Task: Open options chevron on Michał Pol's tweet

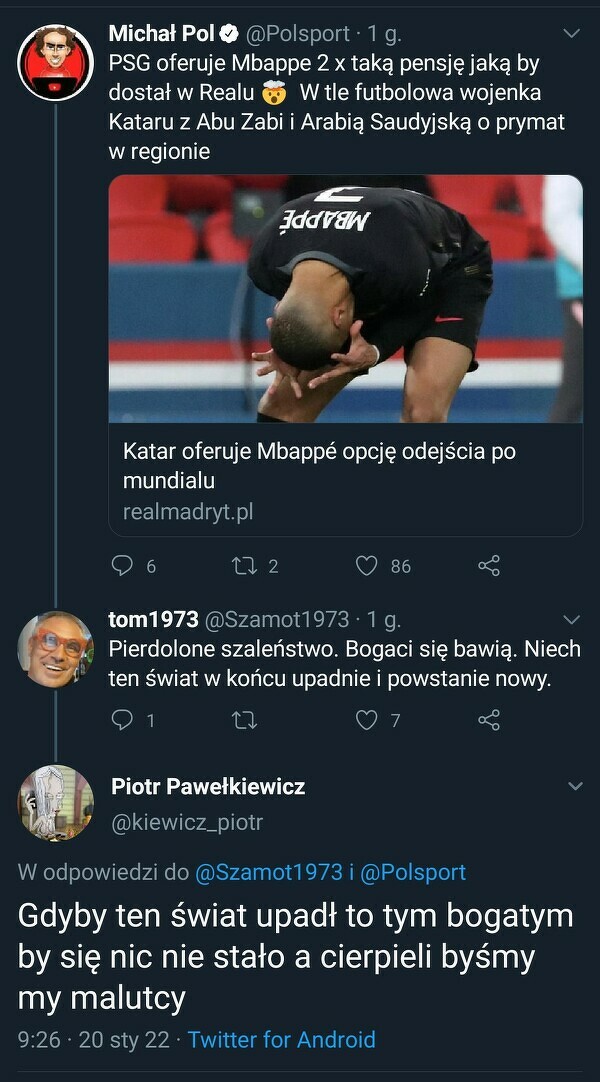Action: tap(572, 34)
